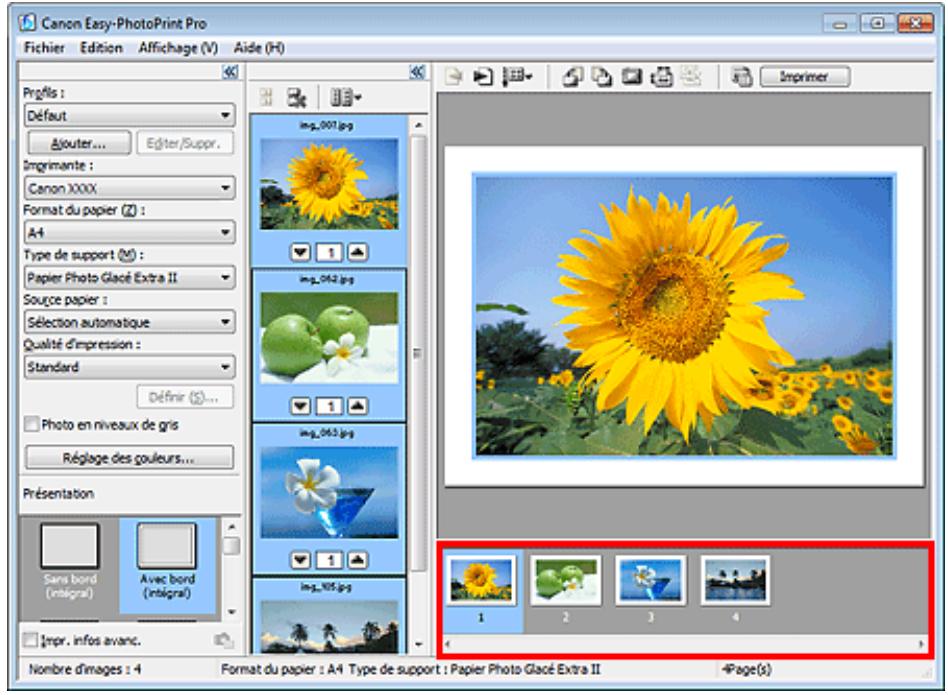This screenshot has height=695, width=948.
Task: Click the copy count field under the flower cocktail image
Action: click(x=330, y=560)
